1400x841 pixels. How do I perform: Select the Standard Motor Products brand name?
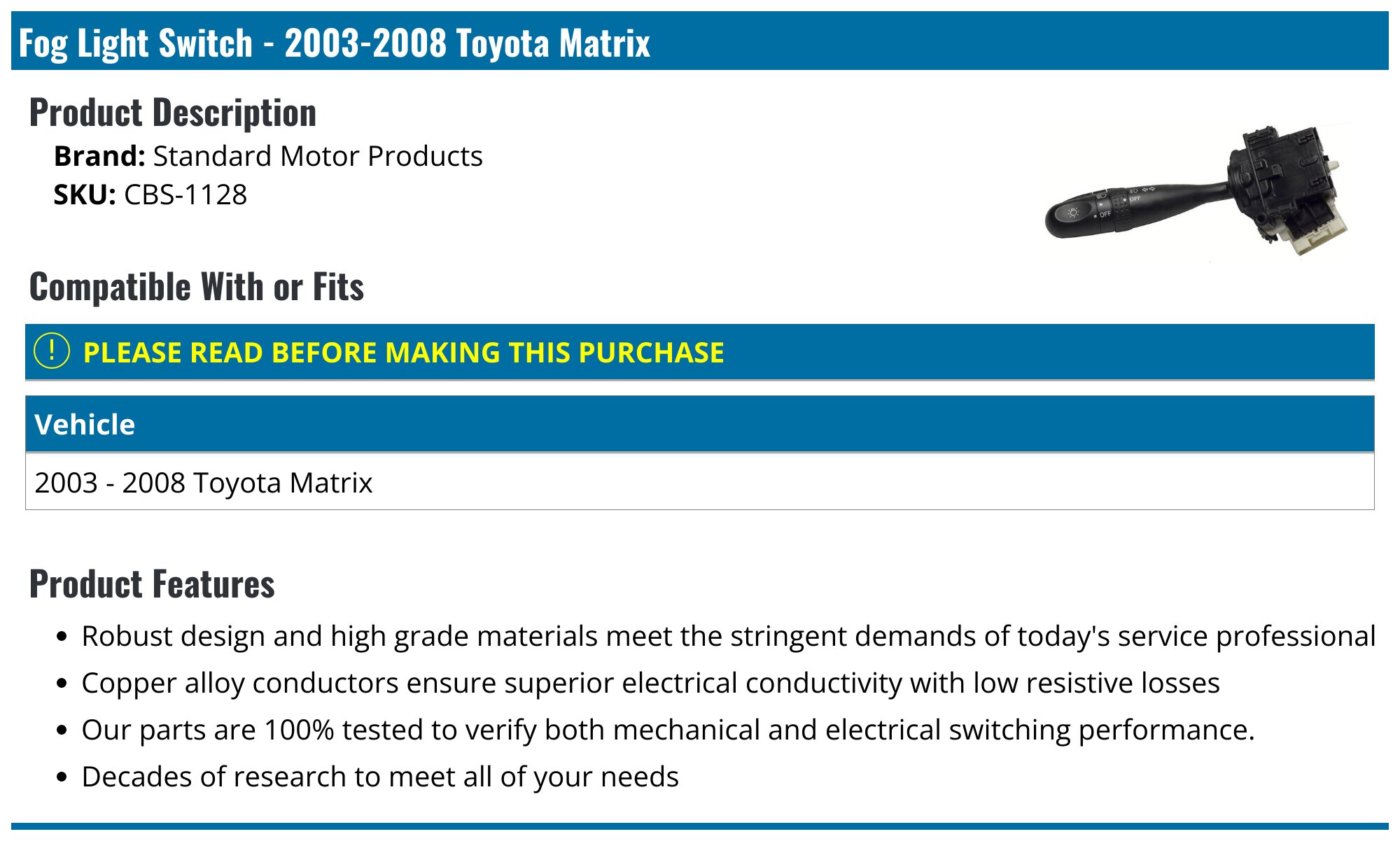click(318, 156)
